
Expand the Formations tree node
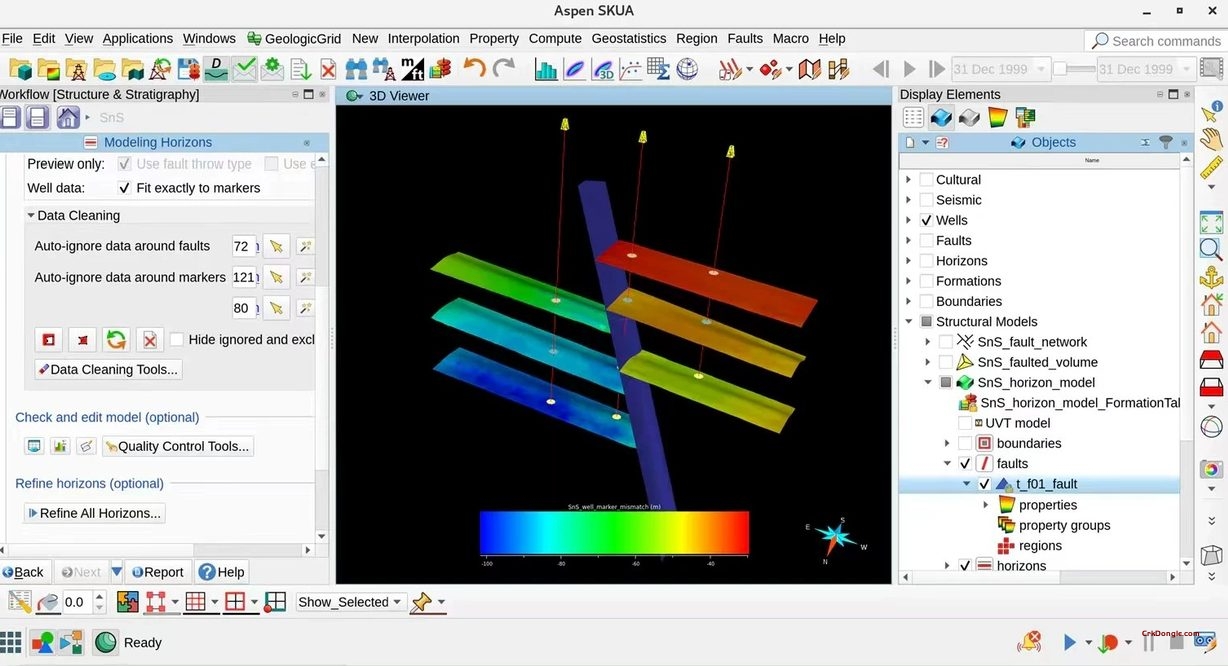pos(908,281)
